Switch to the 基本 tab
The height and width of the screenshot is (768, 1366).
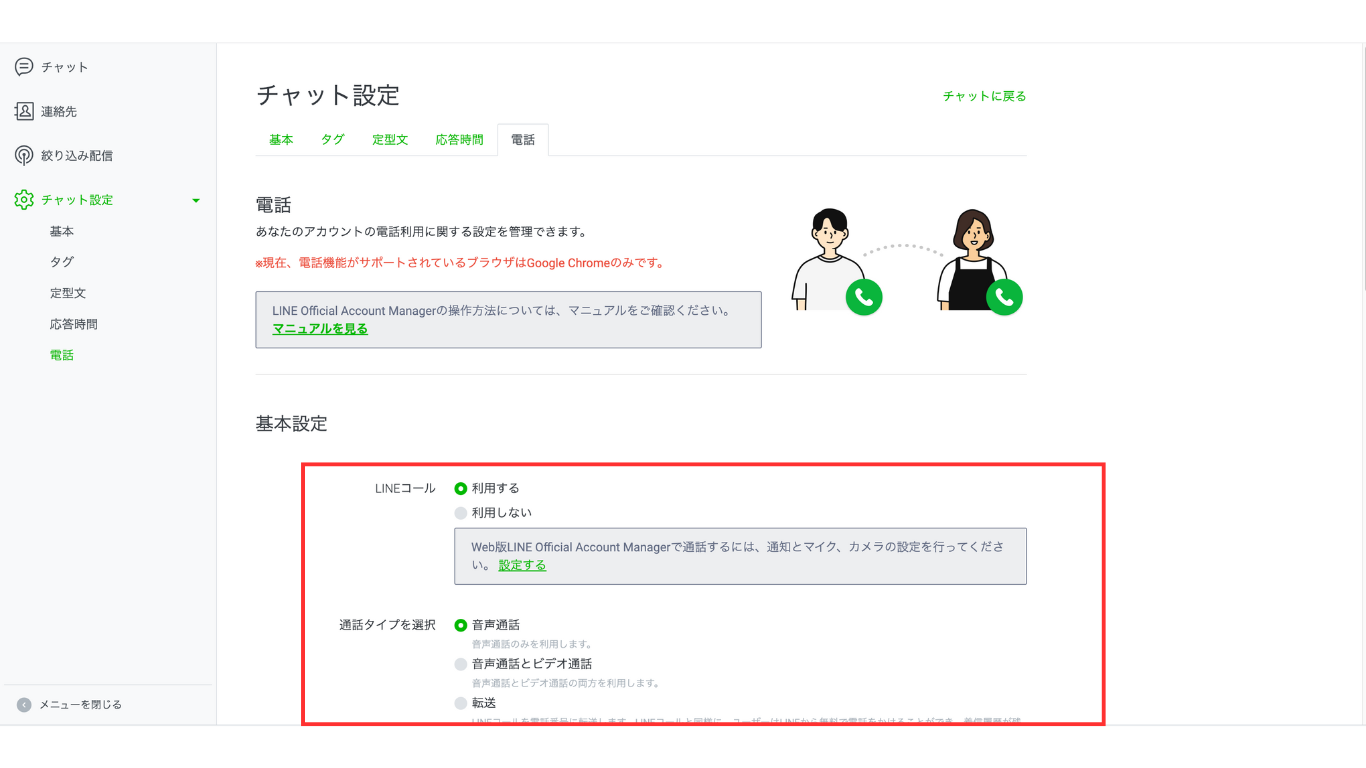click(x=281, y=140)
